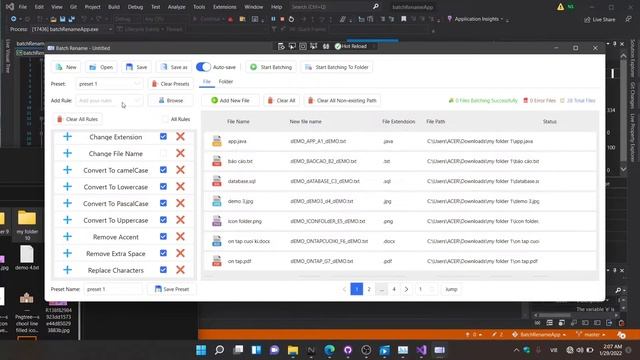Click plus icon beside Convert To Lowercase
This screenshot has width=640, height=360.
68,187
